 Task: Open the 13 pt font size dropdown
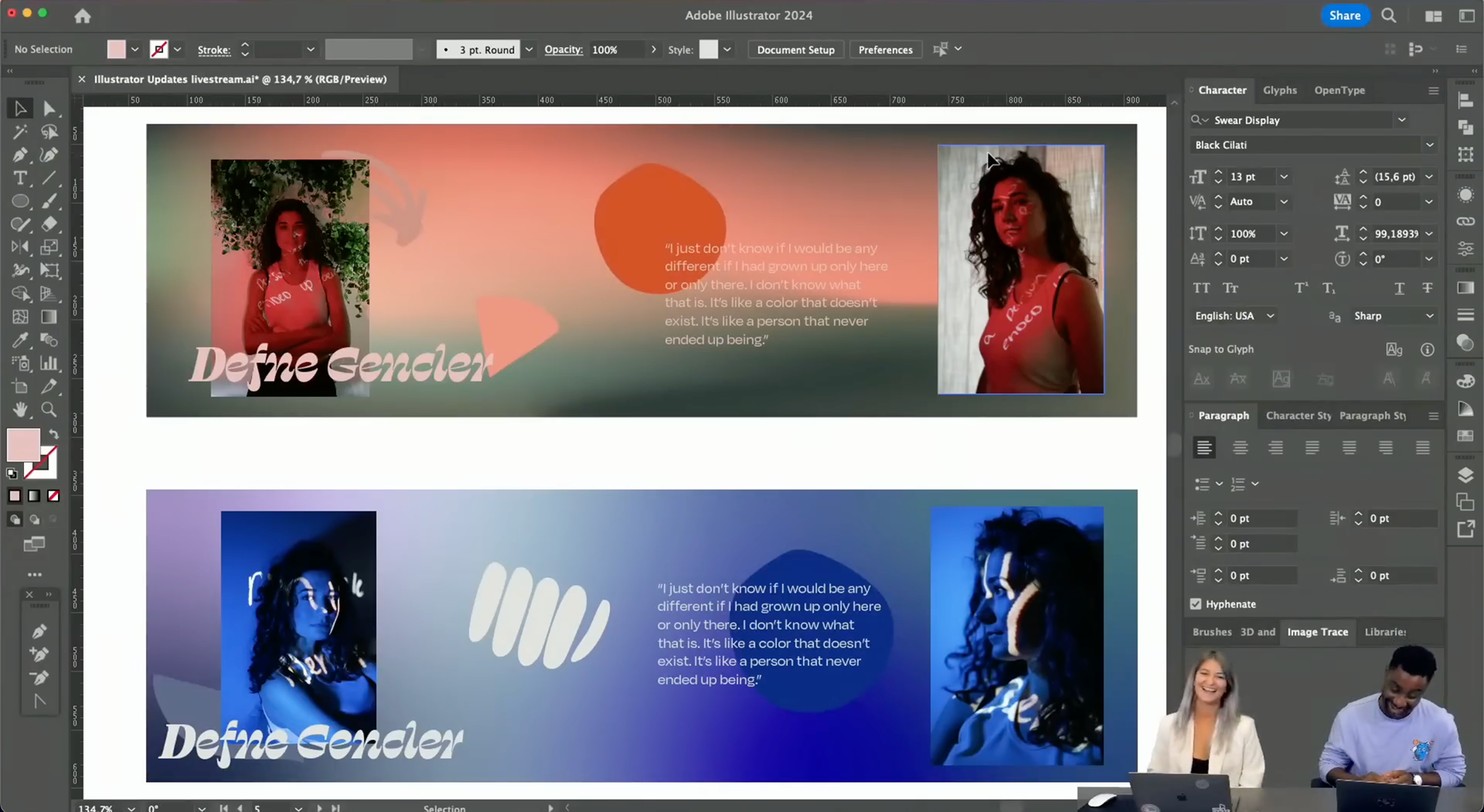pos(1283,177)
